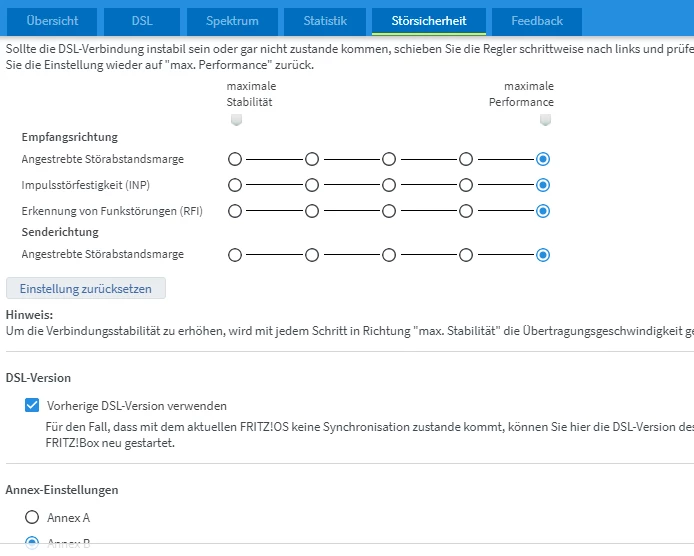The image size is (694, 556).
Task: Click the Hinweis: label
Action: click(29, 315)
